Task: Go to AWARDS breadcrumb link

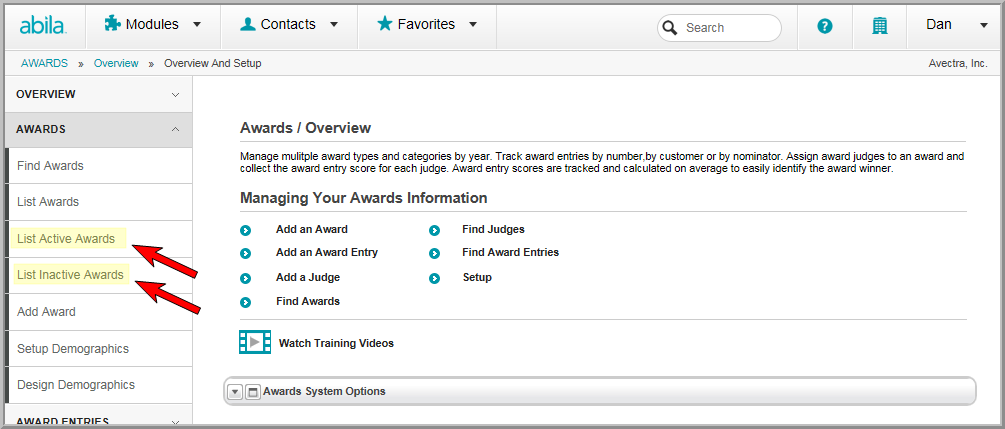Action: click(44, 63)
